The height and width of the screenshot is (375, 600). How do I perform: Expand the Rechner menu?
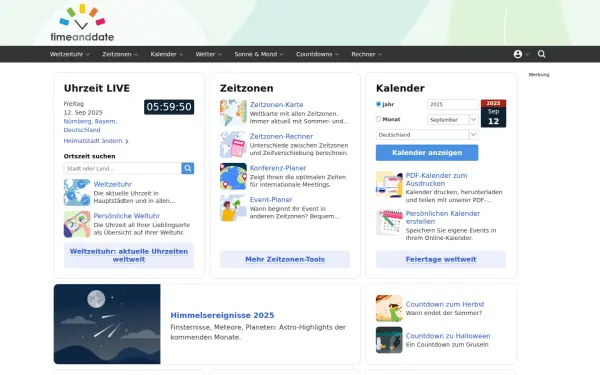[367, 54]
